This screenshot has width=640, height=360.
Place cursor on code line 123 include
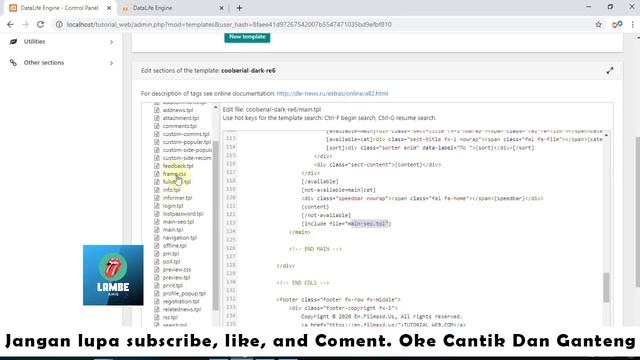[346, 224]
